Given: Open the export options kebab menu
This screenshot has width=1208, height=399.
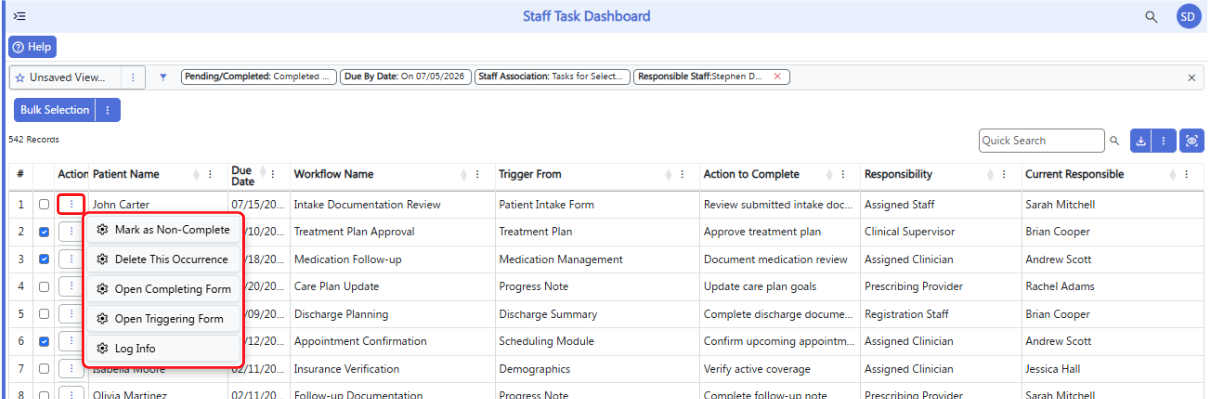Looking at the screenshot, I should coord(1163,141).
